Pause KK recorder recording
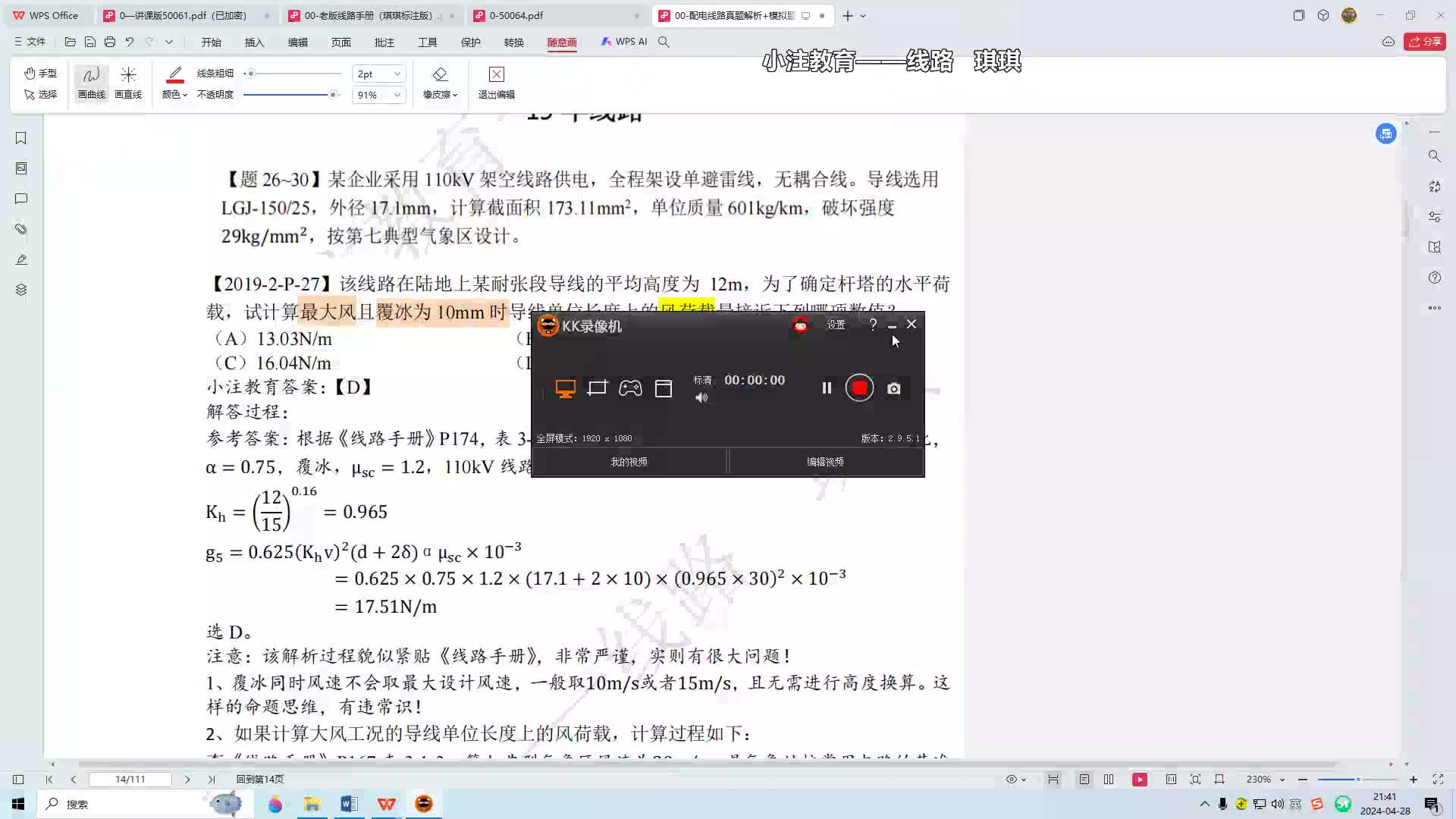1456x819 pixels. pos(827,388)
